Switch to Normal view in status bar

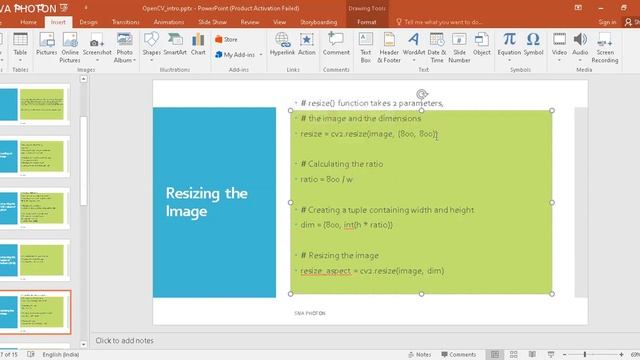(495, 354)
